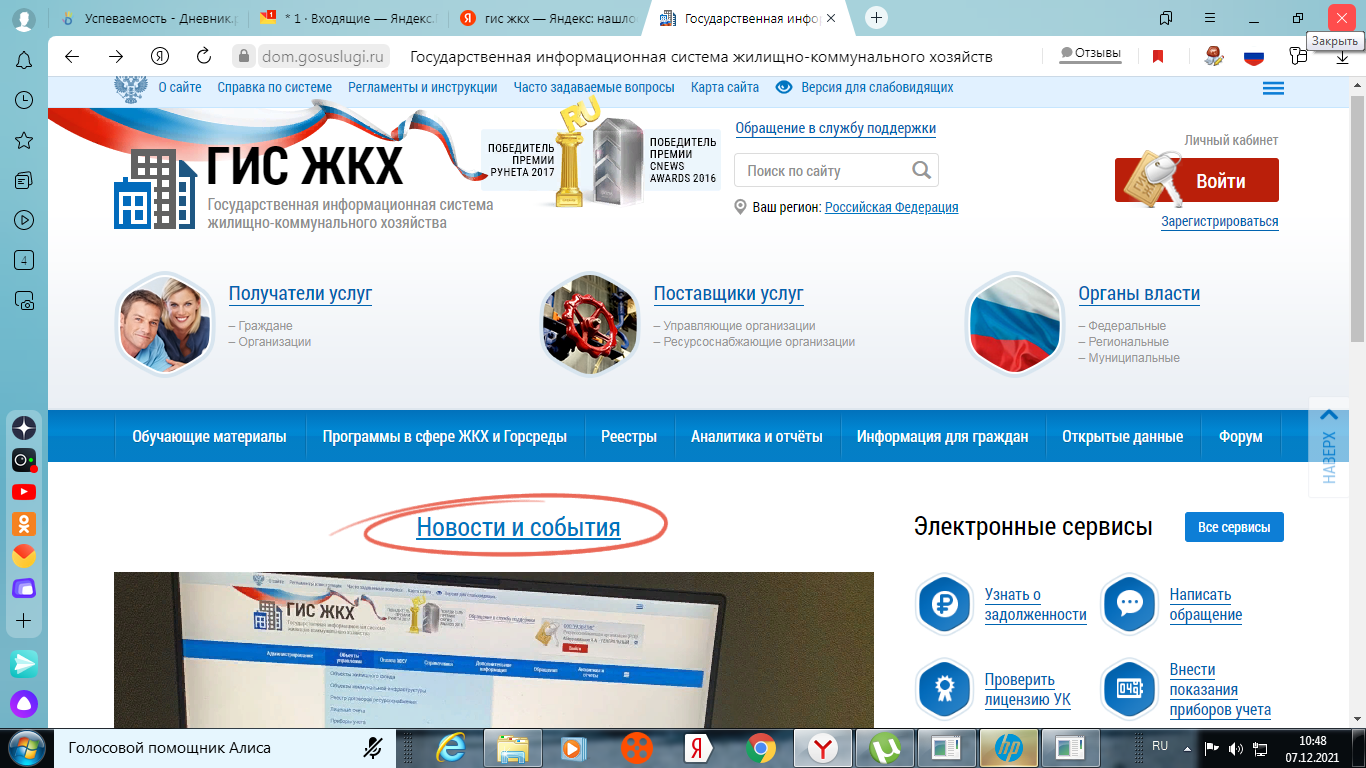1366x768 pixels.
Task: Switch to гис жкх Яндекс search tab
Action: tap(546, 18)
